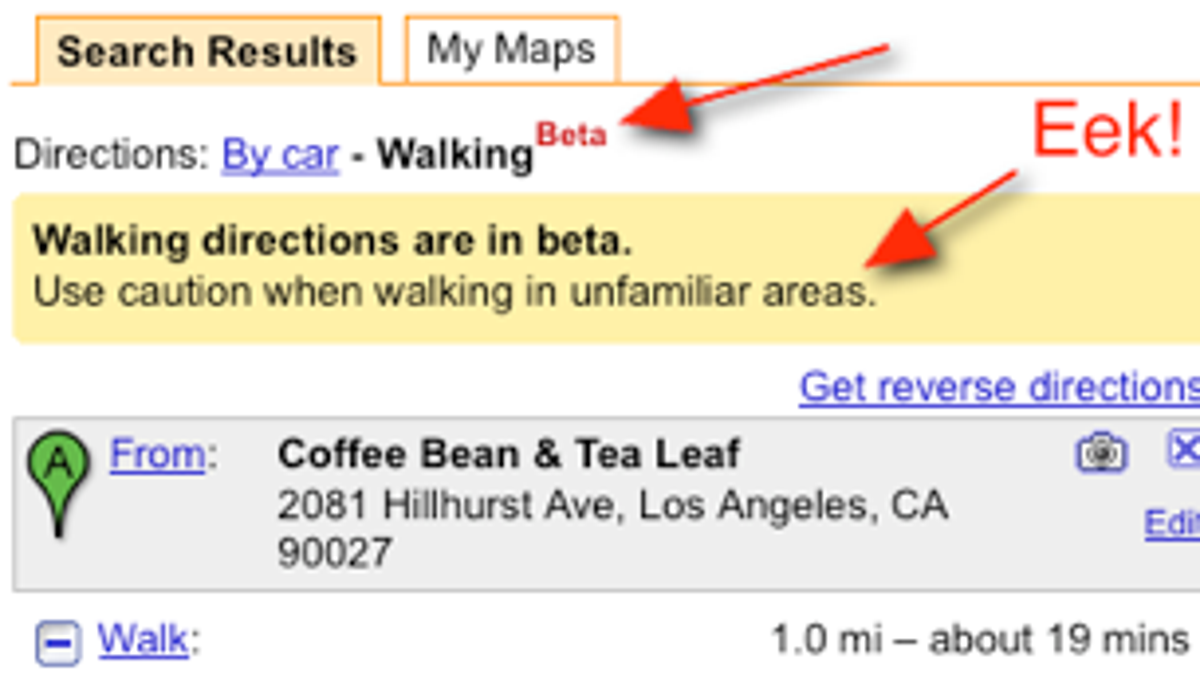The height and width of the screenshot is (675, 1200).
Task: Click the 2081 Hillhurst Ave address text
Action: click(612, 528)
